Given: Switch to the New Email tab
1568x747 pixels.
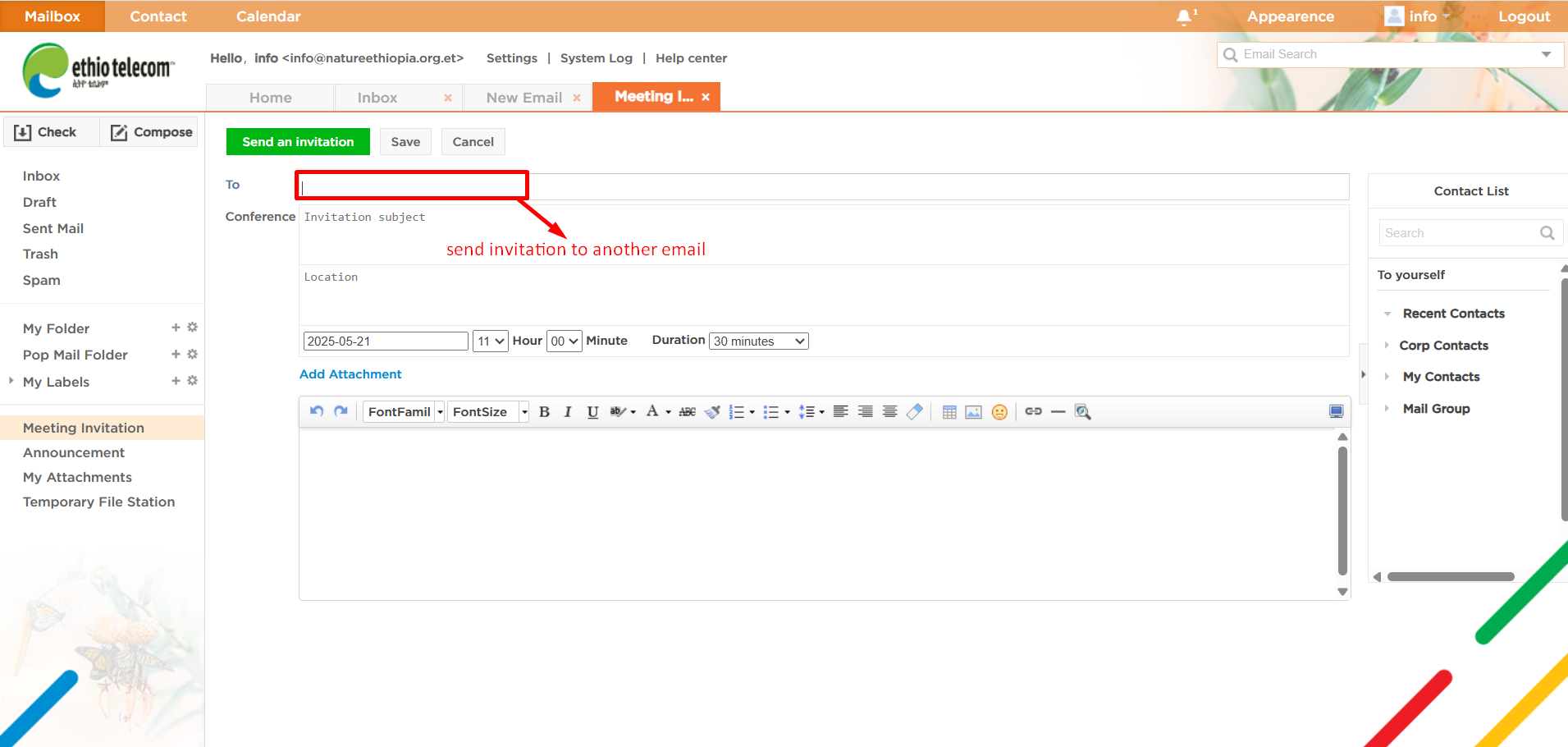Looking at the screenshot, I should click(x=523, y=98).
